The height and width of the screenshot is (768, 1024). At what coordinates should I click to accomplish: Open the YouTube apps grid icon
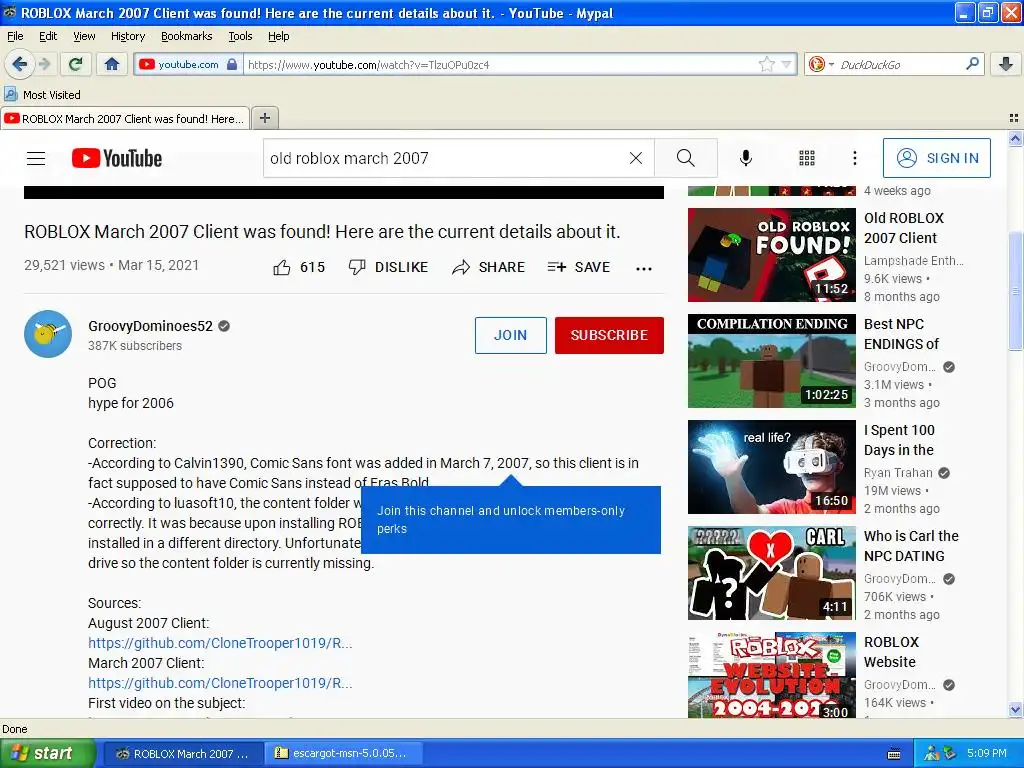tap(807, 158)
